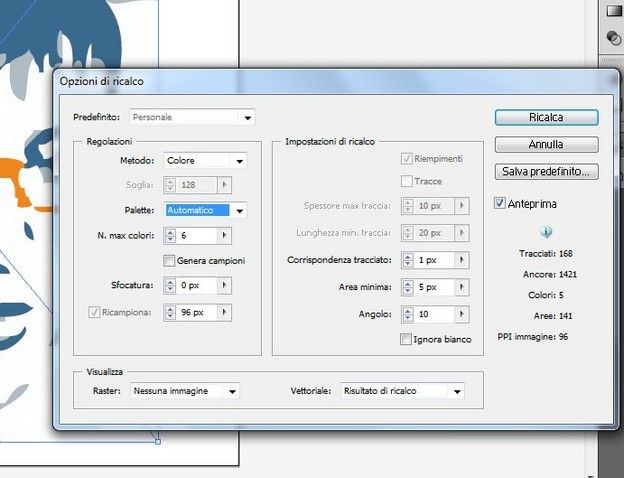Open the Raster view dropdown

click(x=232, y=391)
